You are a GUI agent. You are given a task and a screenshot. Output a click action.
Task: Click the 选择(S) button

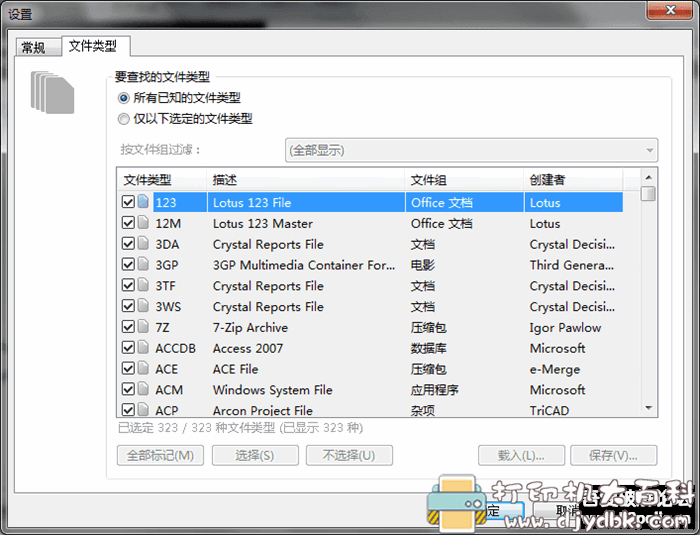[x=255, y=456]
